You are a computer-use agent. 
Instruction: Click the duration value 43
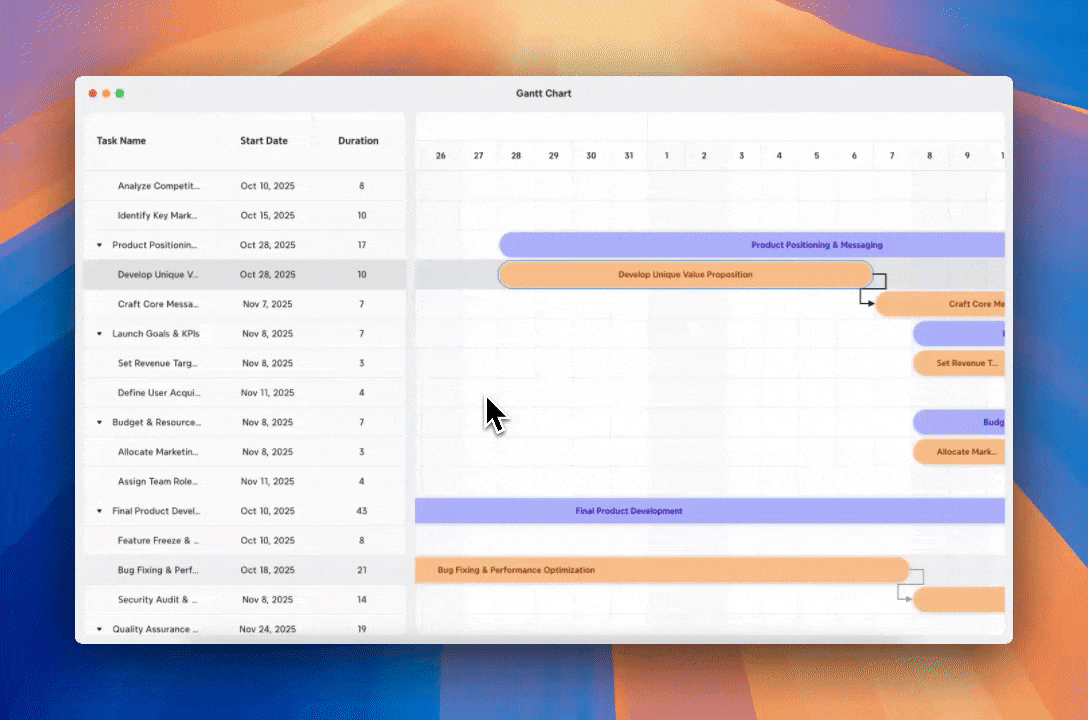tap(362, 511)
